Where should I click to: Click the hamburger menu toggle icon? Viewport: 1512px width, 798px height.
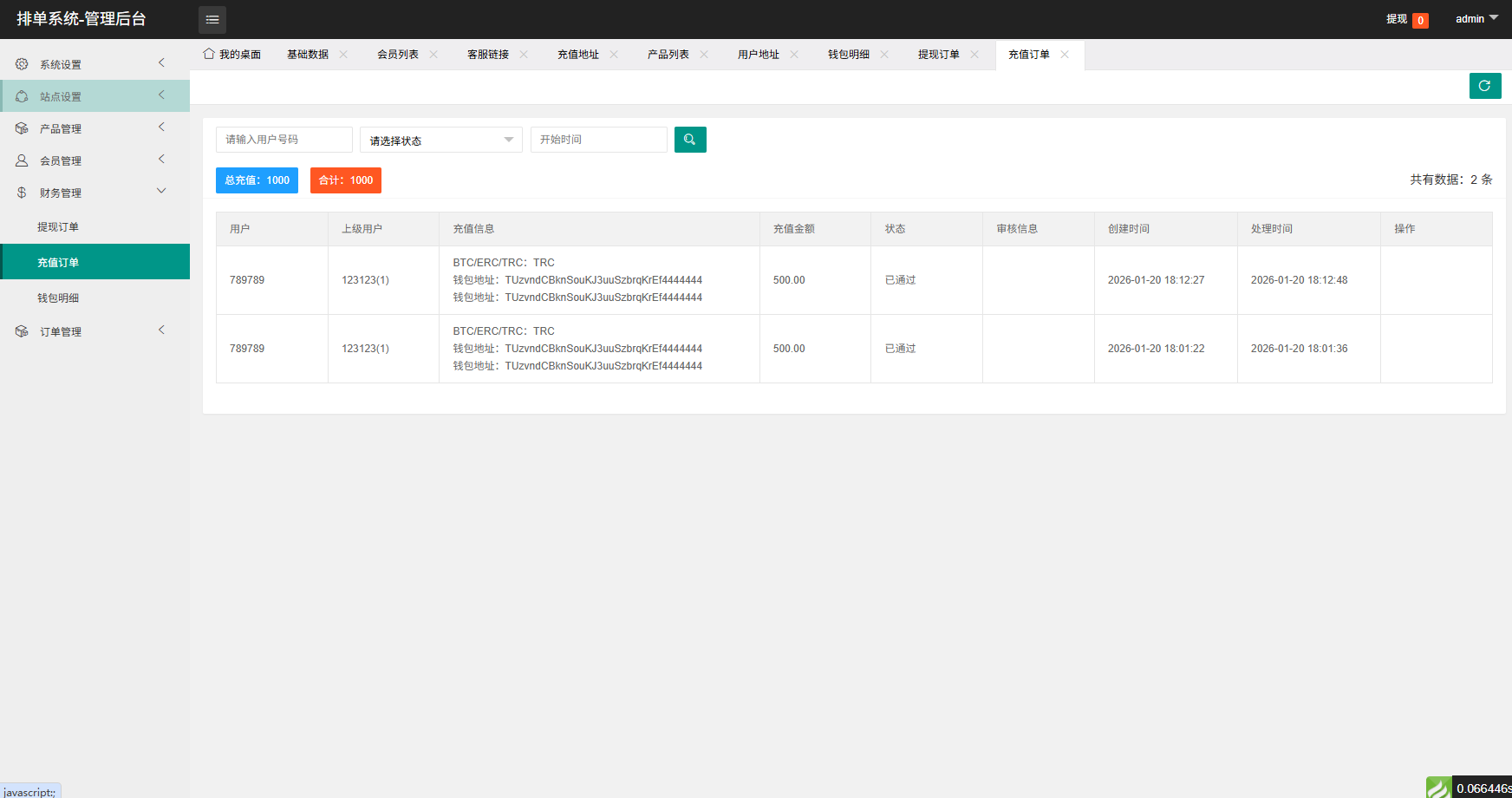click(x=212, y=19)
